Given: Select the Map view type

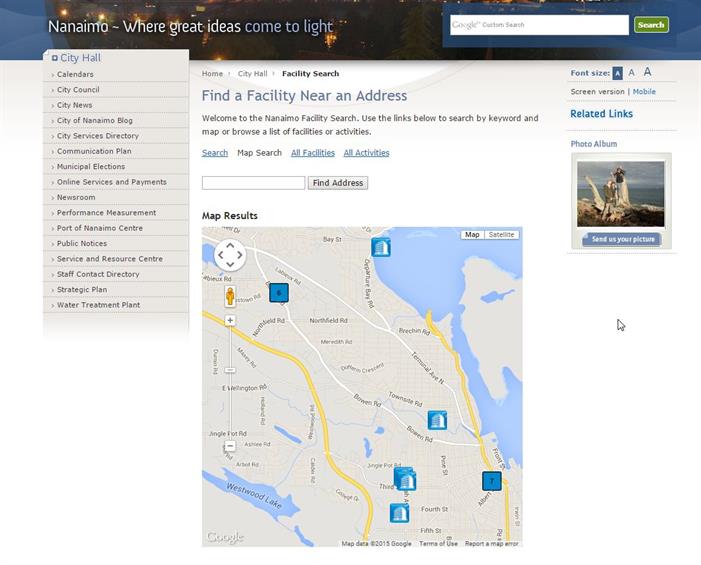Looking at the screenshot, I should click(472, 235).
